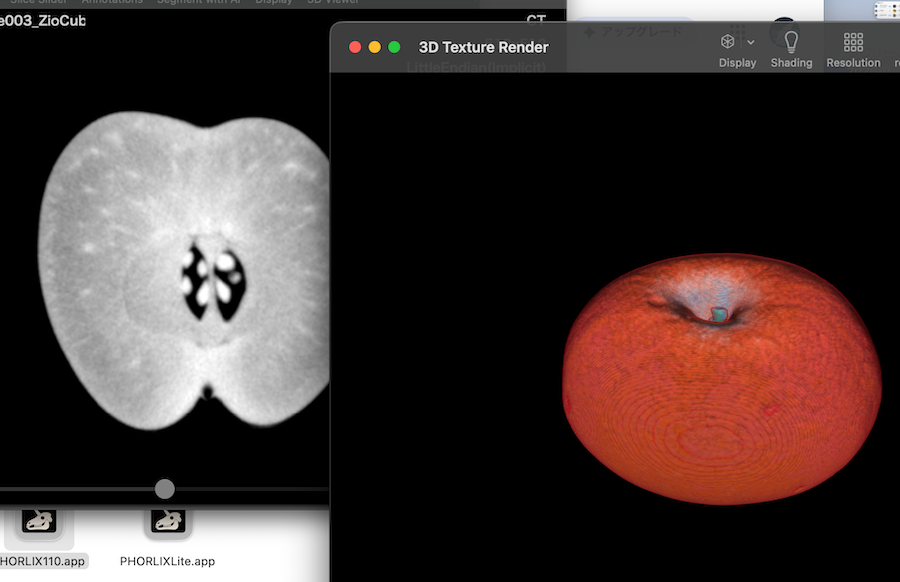Viewport: 900px width, 582px height.
Task: Click the 3D Texture Render window title
Action: [x=483, y=47]
